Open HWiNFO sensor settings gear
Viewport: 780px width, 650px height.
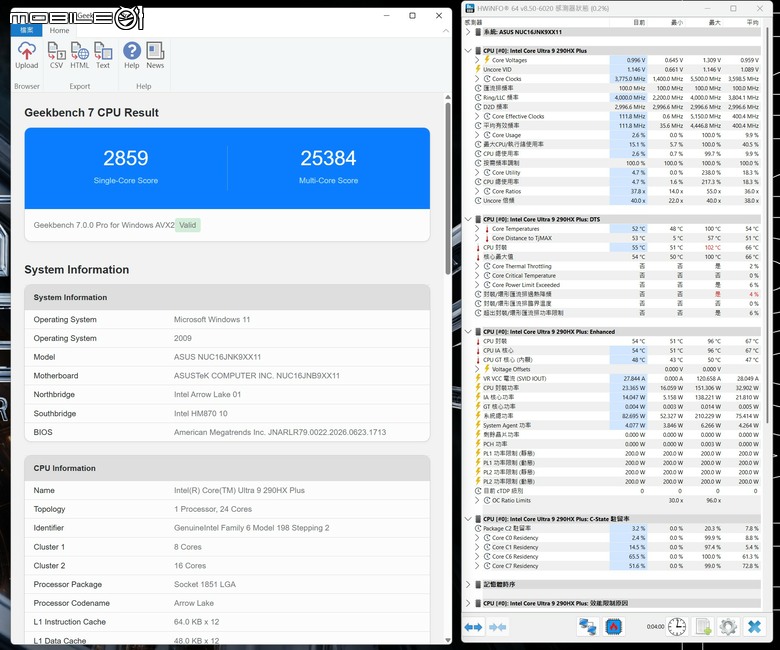click(728, 627)
